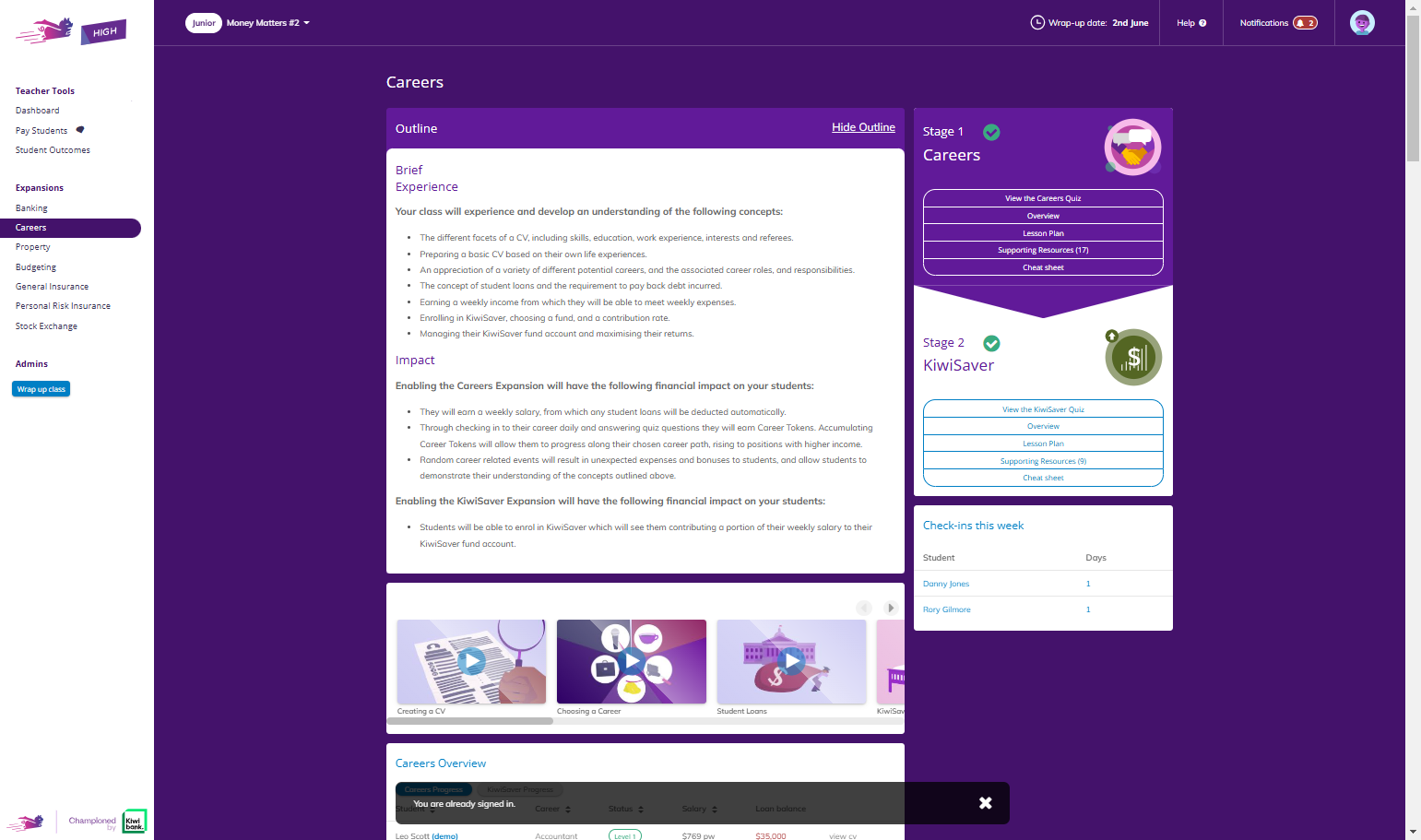The image size is (1421, 840).
Task: Play the Choosing a Career video
Action: (632, 661)
